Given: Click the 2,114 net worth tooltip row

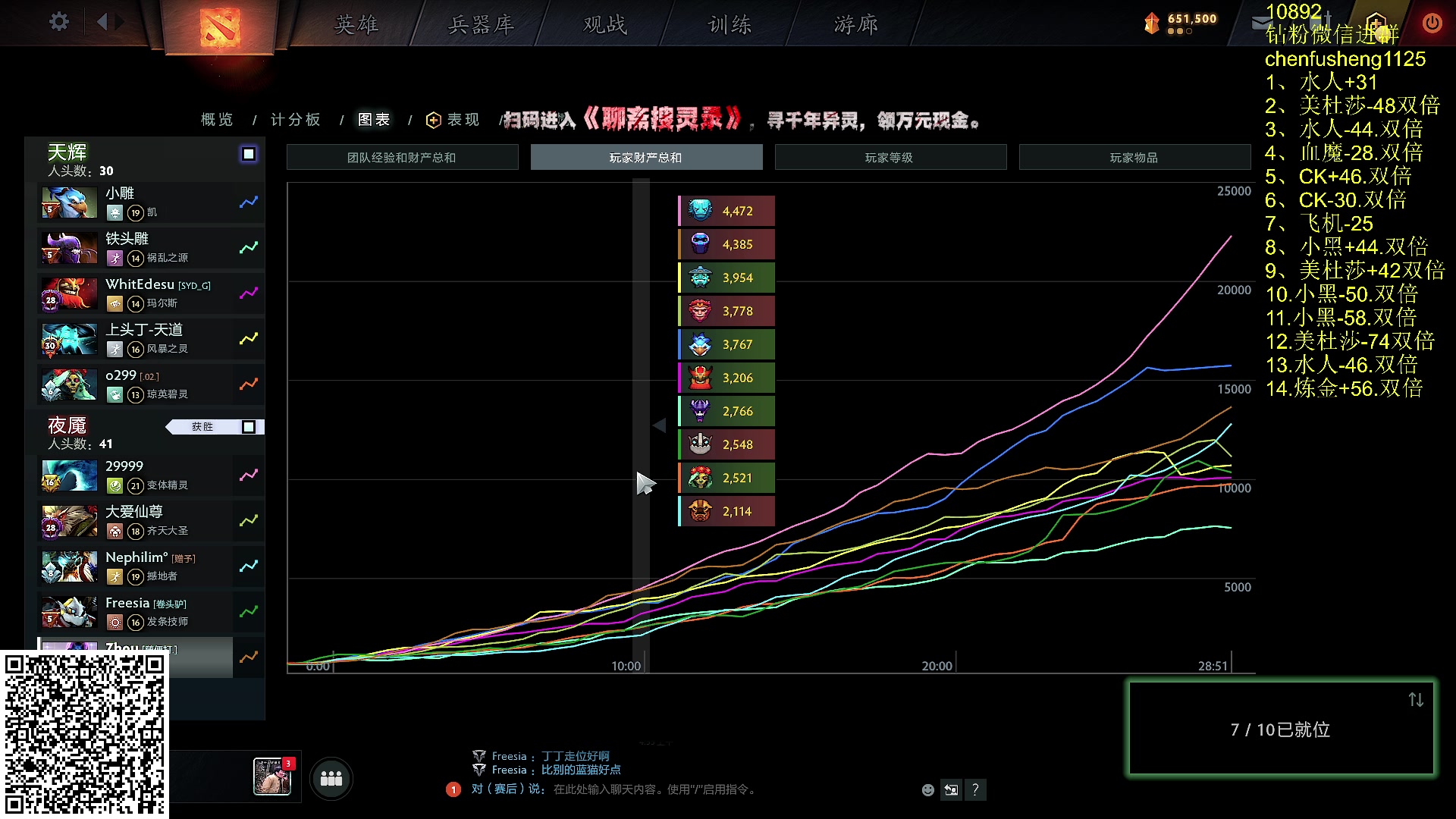Looking at the screenshot, I should (726, 511).
